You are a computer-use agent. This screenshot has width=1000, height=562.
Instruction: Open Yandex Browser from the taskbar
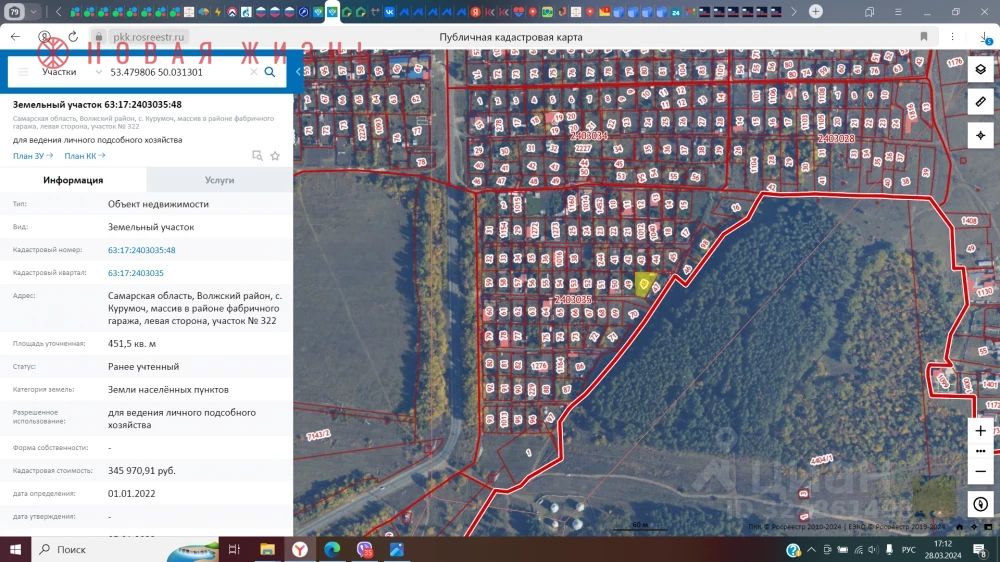[x=299, y=549]
